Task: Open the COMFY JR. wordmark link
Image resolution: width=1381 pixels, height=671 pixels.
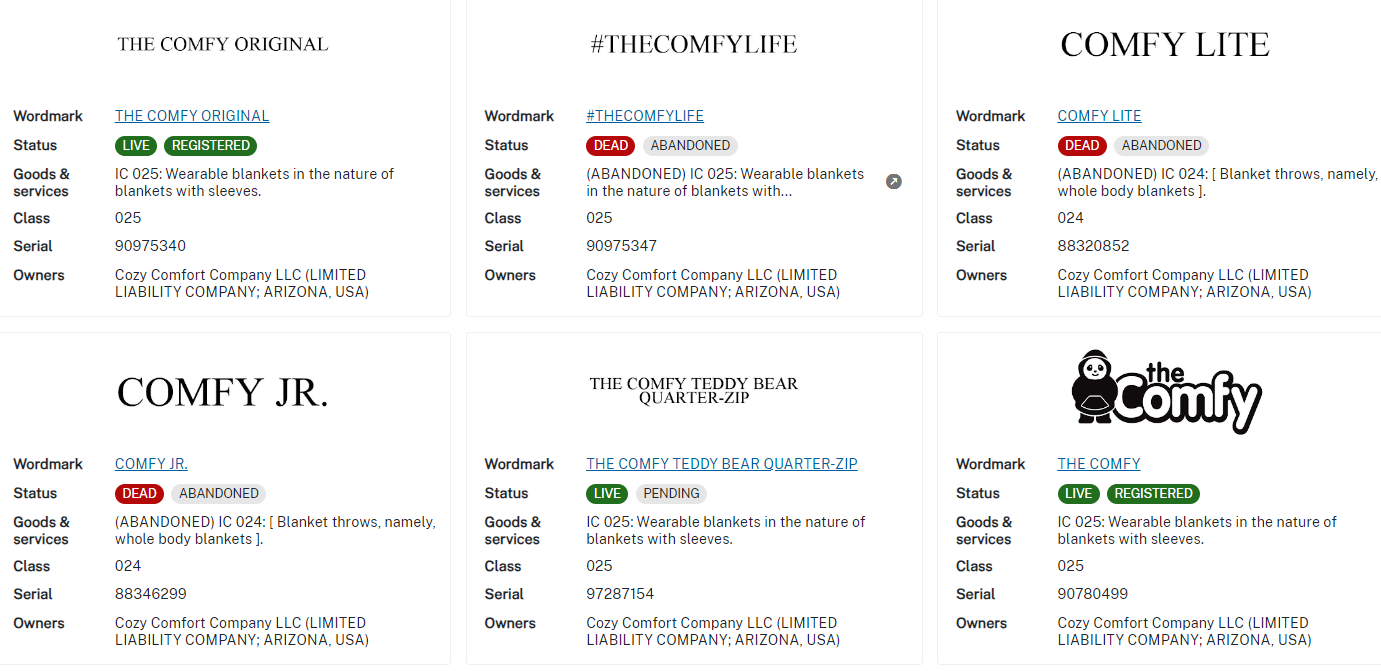Action: [x=151, y=464]
